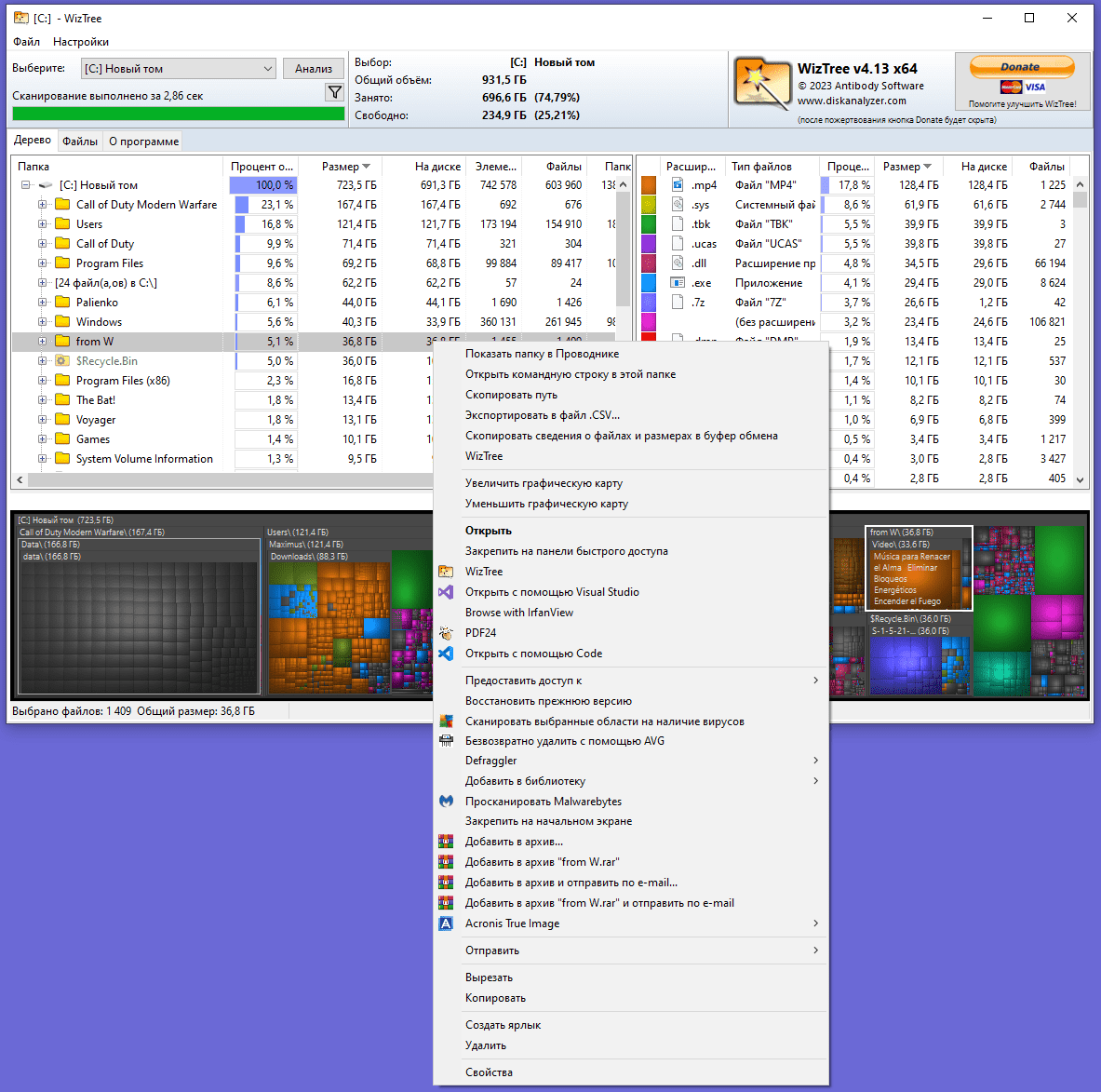Click the purple color swatch for .ucas
The height and width of the screenshot is (1092, 1101).
(x=649, y=244)
